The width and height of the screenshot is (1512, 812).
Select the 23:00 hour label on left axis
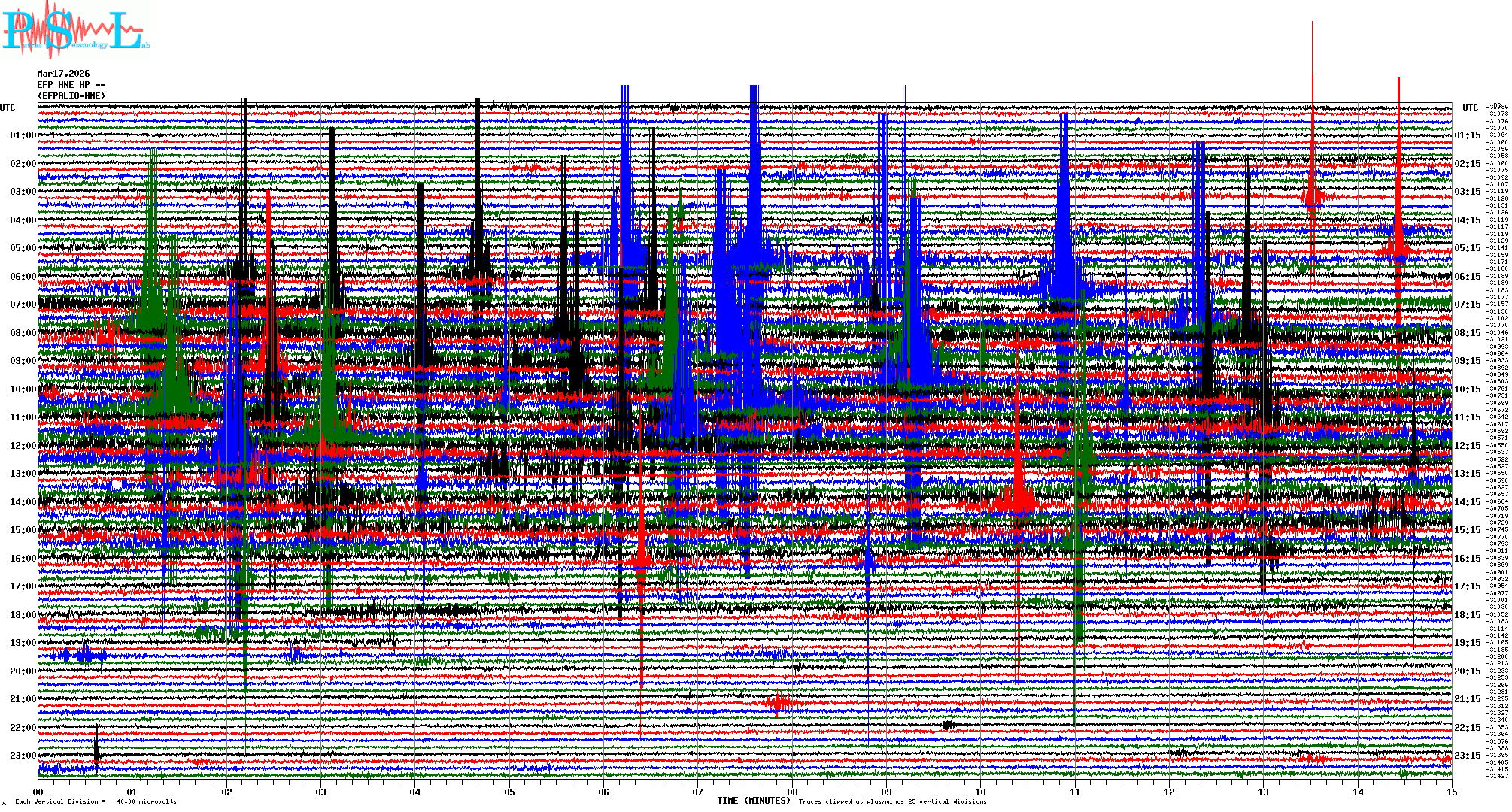pyautogui.click(x=23, y=756)
